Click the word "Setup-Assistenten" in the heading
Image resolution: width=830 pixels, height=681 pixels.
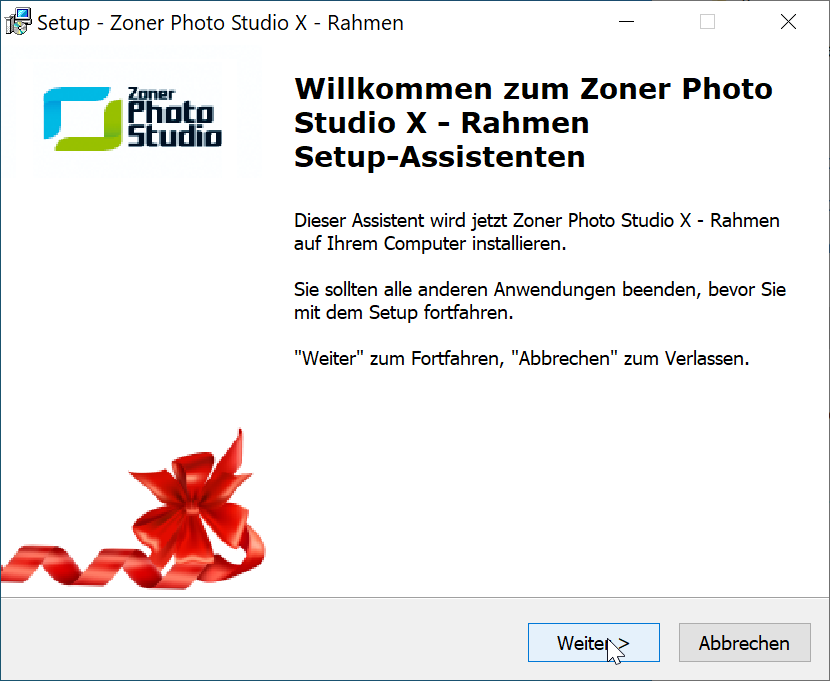(440, 158)
